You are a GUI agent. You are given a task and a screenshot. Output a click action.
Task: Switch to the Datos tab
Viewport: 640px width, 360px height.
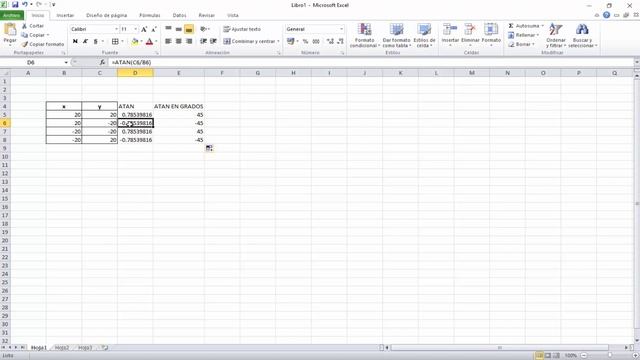pos(179,15)
